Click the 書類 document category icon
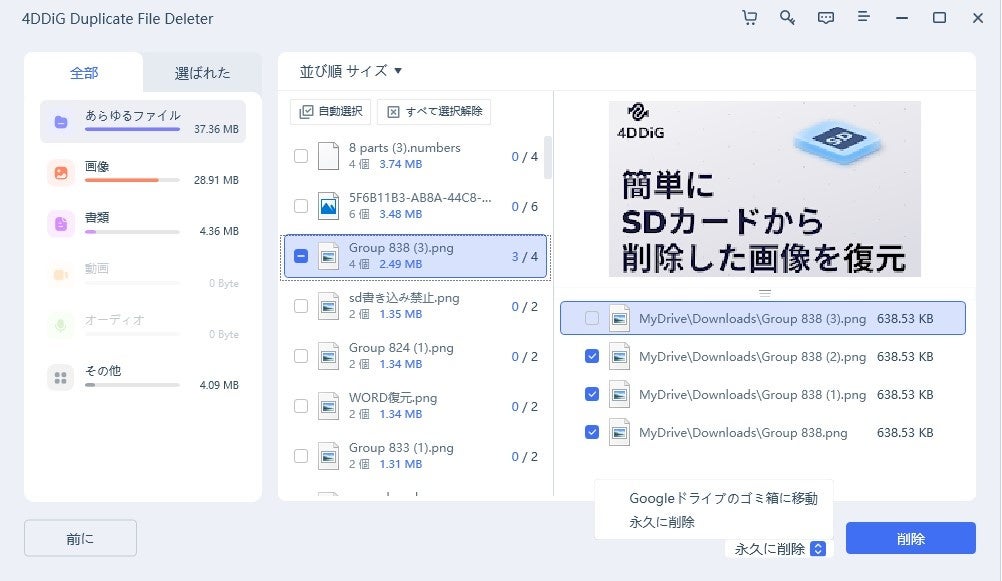 61,224
